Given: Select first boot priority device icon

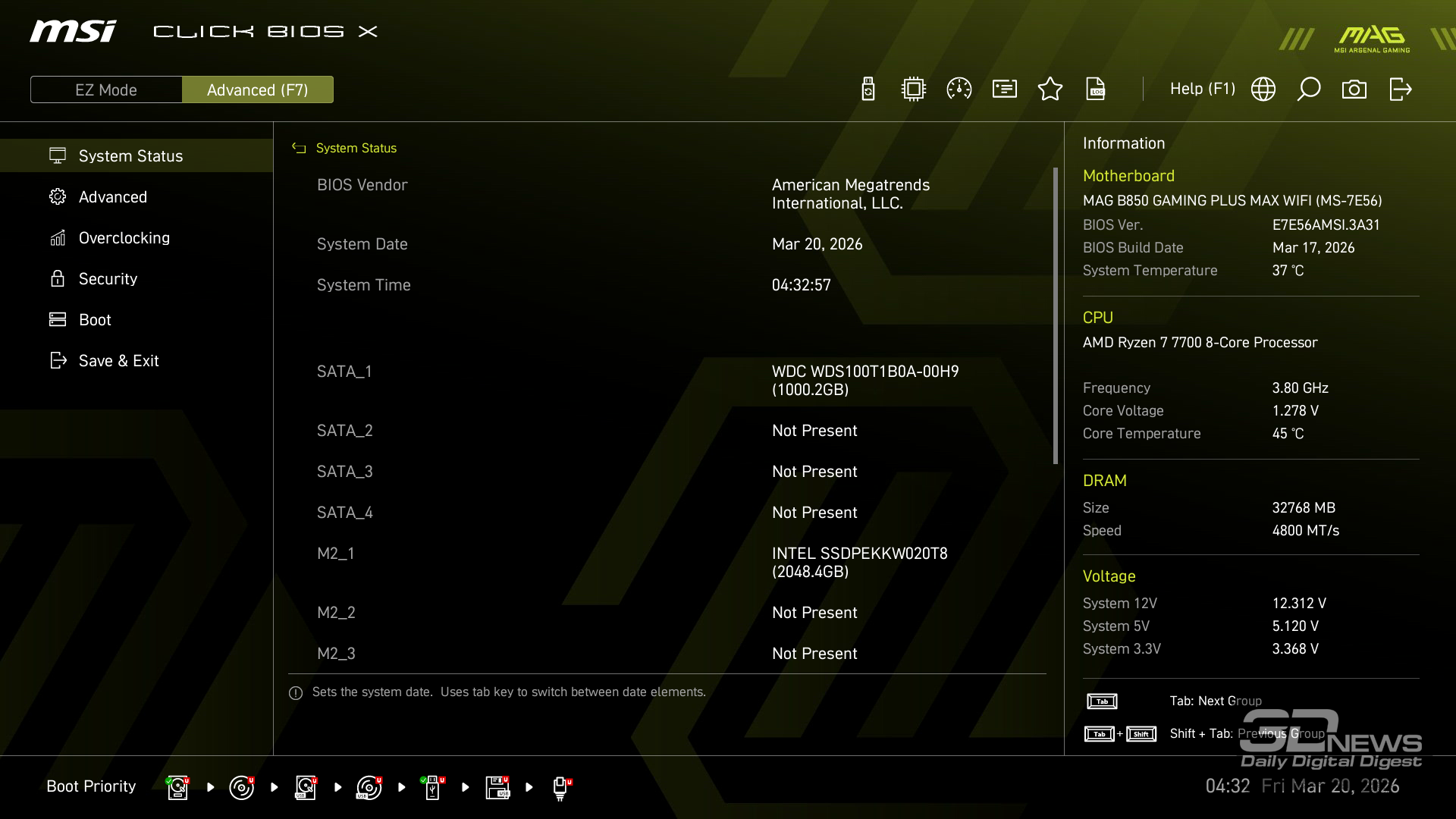Looking at the screenshot, I should 177,787.
